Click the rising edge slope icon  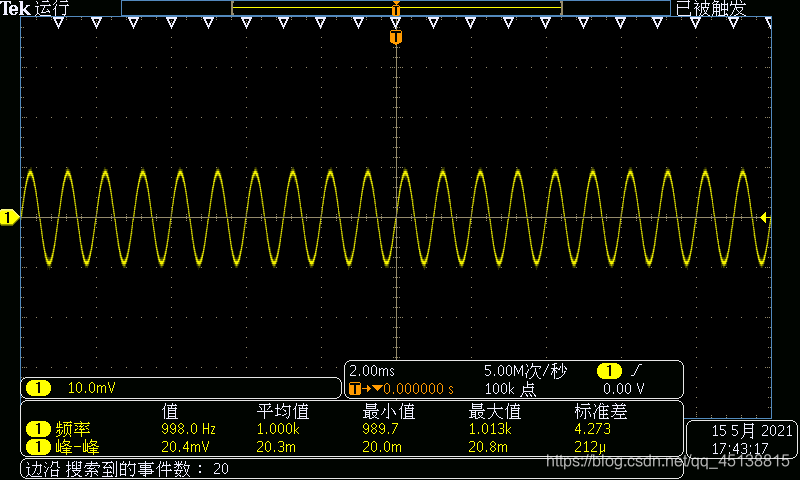coord(636,371)
